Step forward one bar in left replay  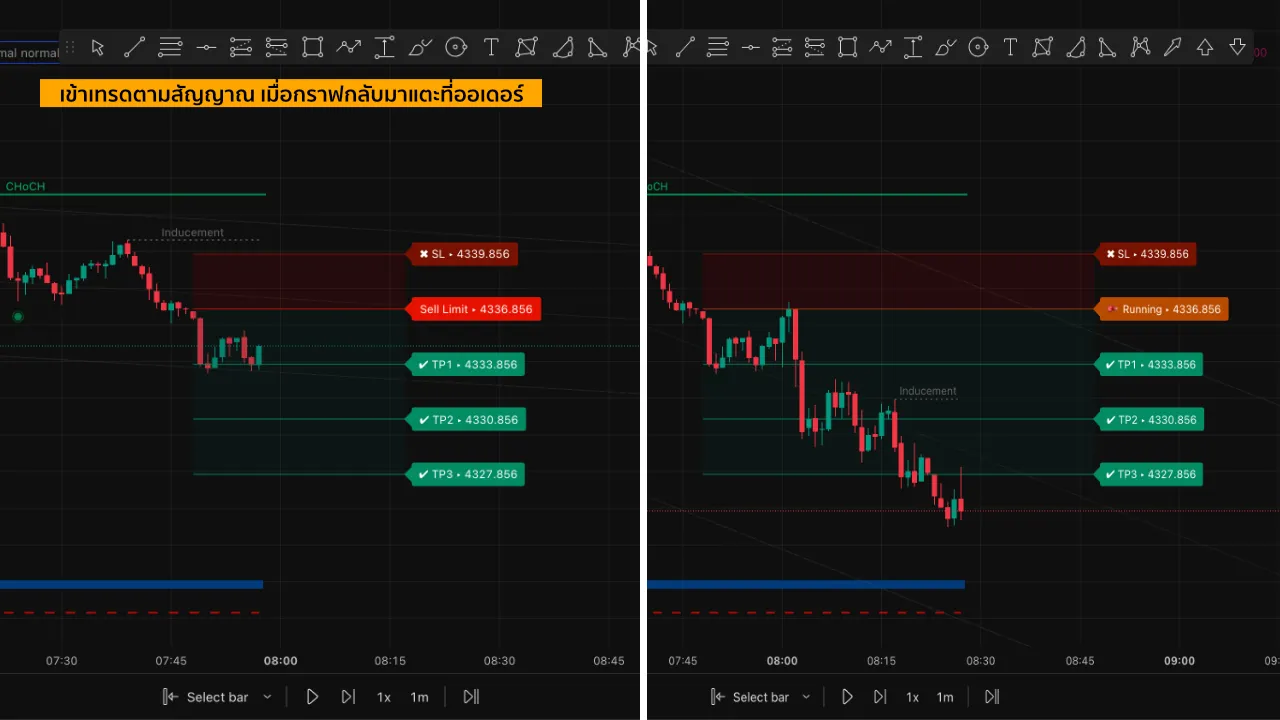point(348,697)
